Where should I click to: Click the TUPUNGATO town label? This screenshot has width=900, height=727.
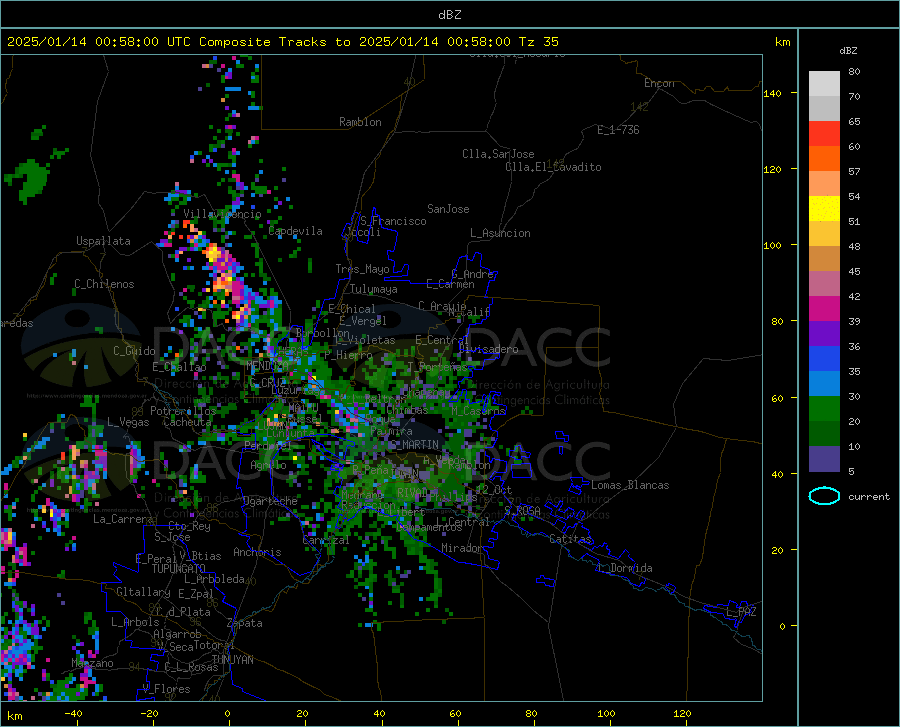coord(179,569)
